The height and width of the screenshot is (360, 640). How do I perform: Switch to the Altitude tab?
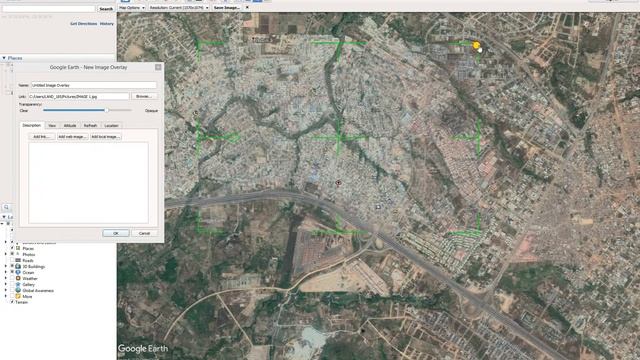coord(70,126)
